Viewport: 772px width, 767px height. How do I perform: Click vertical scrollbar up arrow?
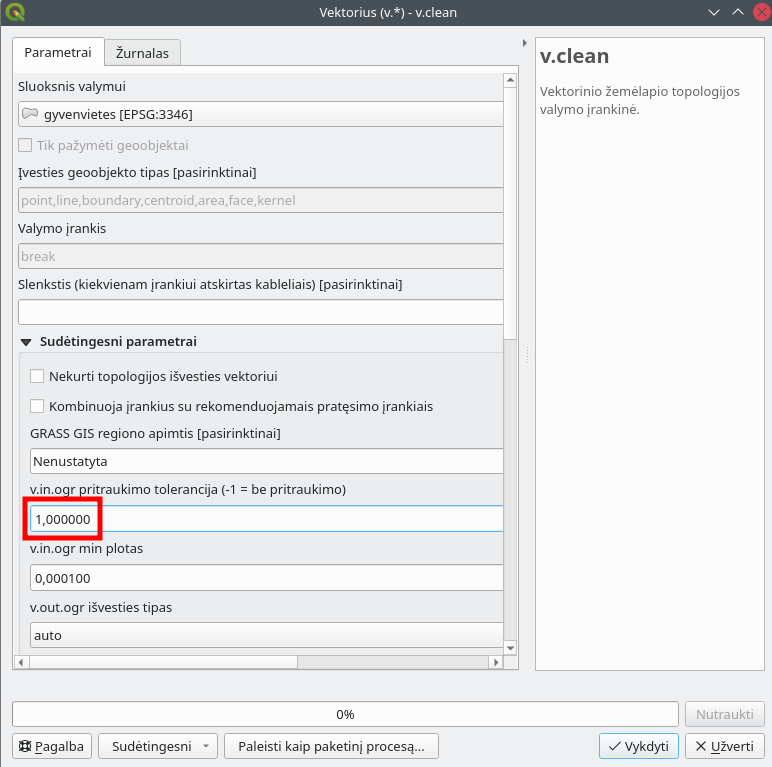click(510, 80)
